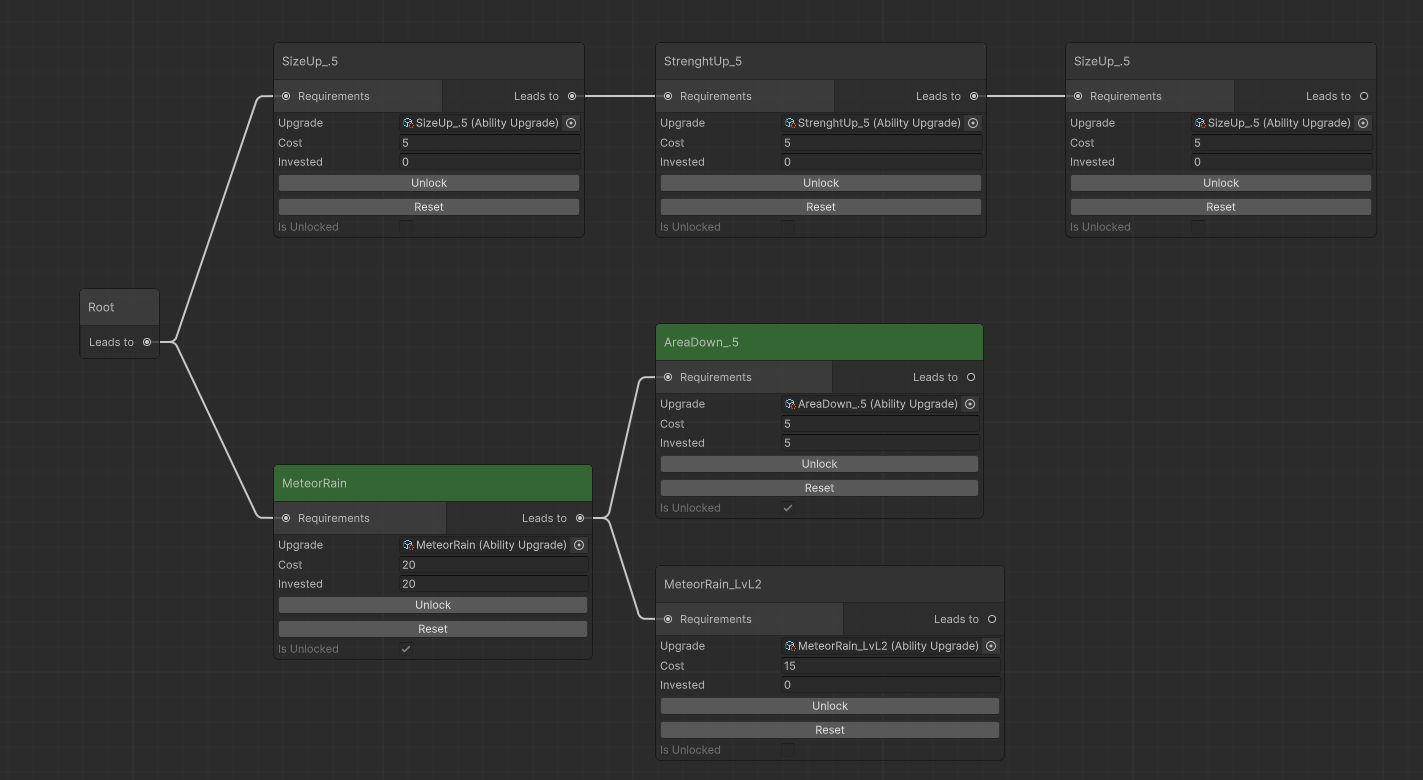Click the asset icon in MeteorRain_LvL2 Upgrade field
Screen dimensions: 1423x780
click(x=790, y=646)
